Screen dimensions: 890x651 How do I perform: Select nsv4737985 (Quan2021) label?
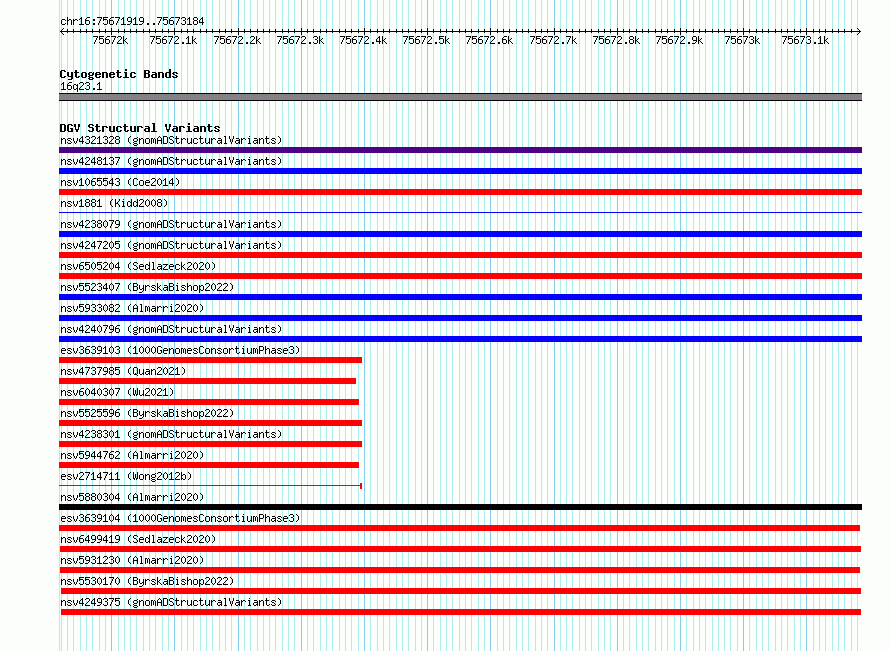[x=123, y=371]
